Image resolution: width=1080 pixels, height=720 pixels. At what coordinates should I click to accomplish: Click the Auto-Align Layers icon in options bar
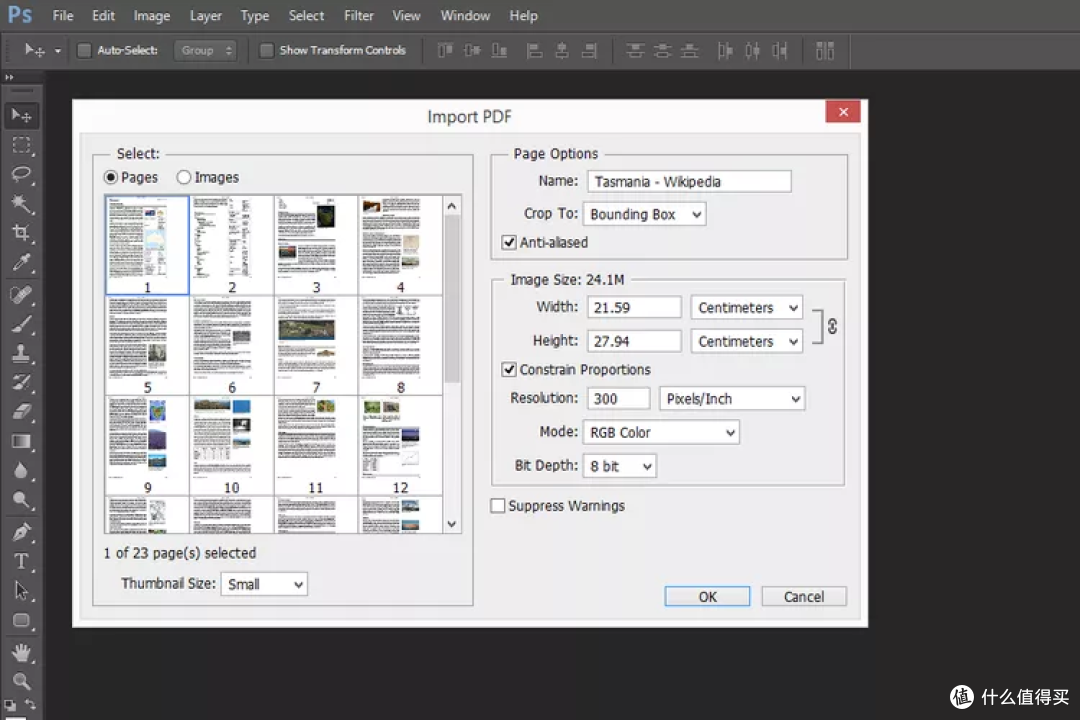coord(824,50)
